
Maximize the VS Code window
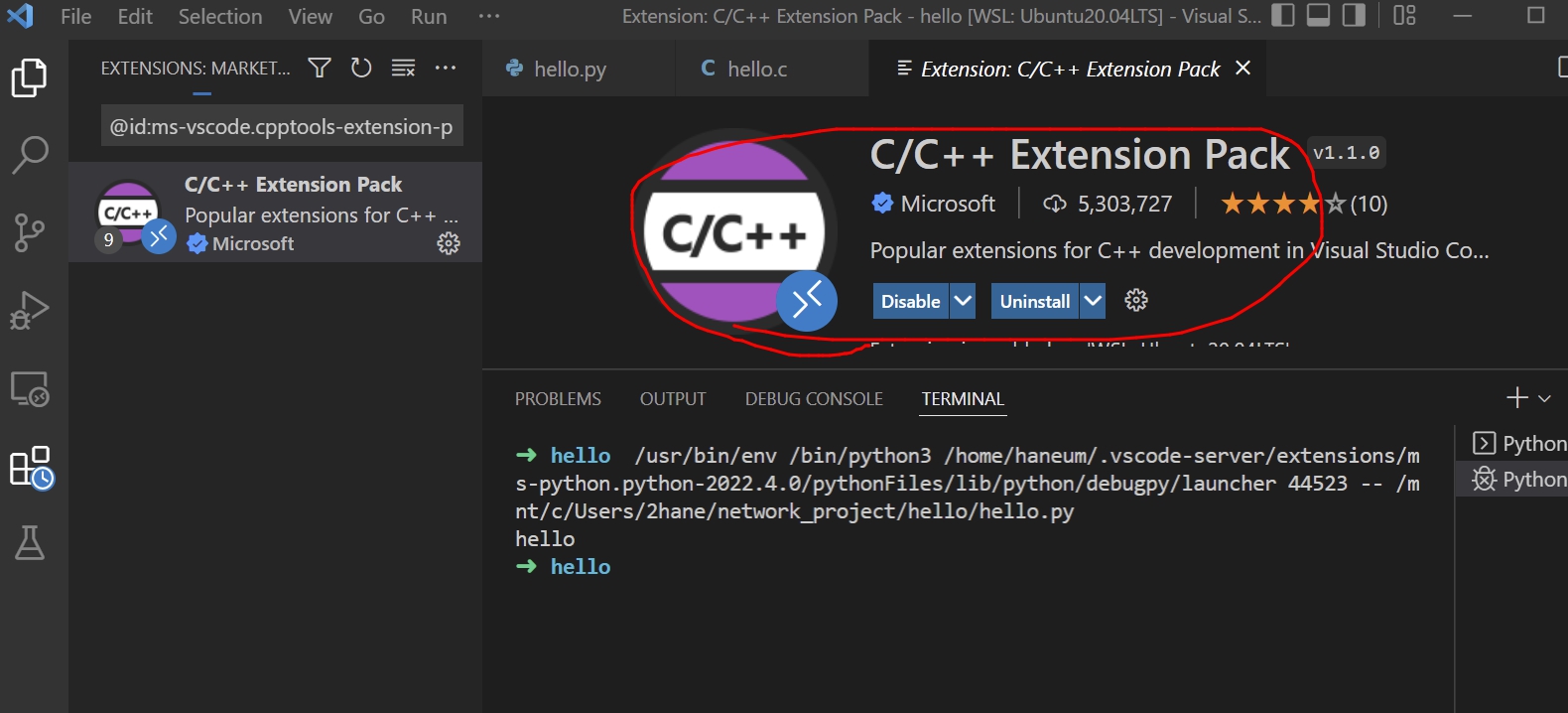click(1535, 15)
